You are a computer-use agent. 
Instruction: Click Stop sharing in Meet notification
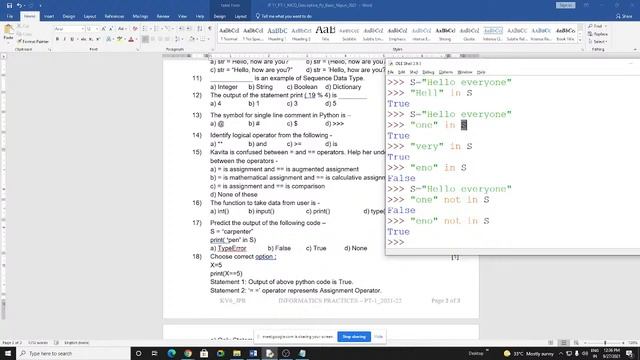pyautogui.click(x=354, y=337)
